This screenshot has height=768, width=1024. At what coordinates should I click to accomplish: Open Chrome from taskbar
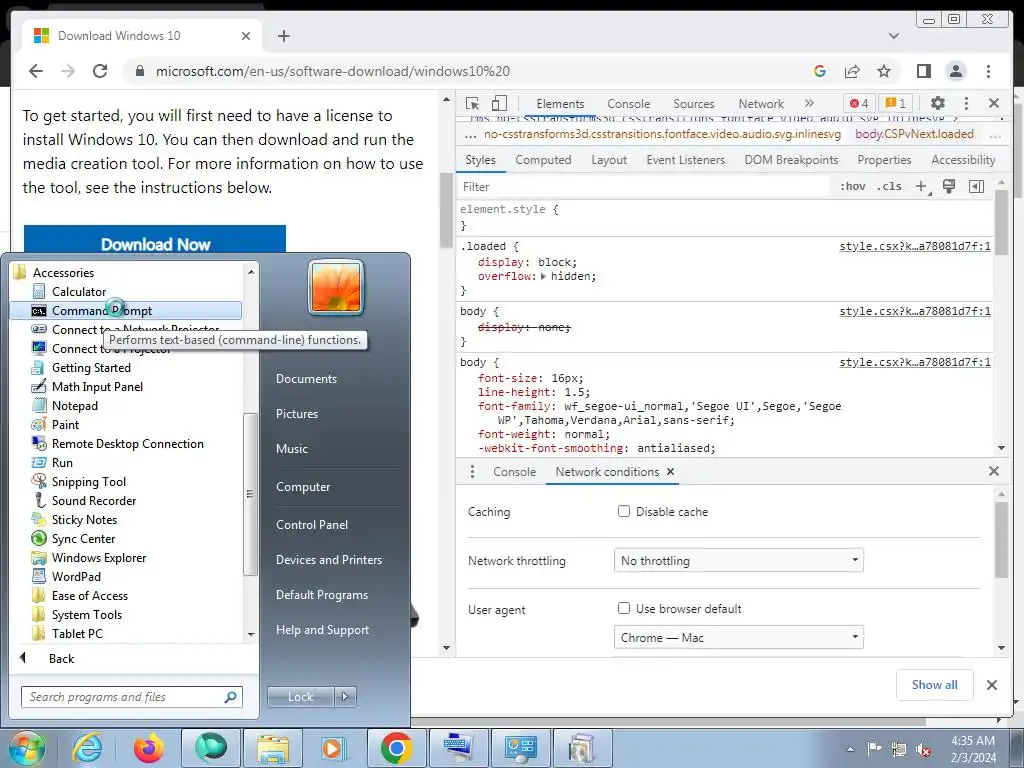pos(396,748)
